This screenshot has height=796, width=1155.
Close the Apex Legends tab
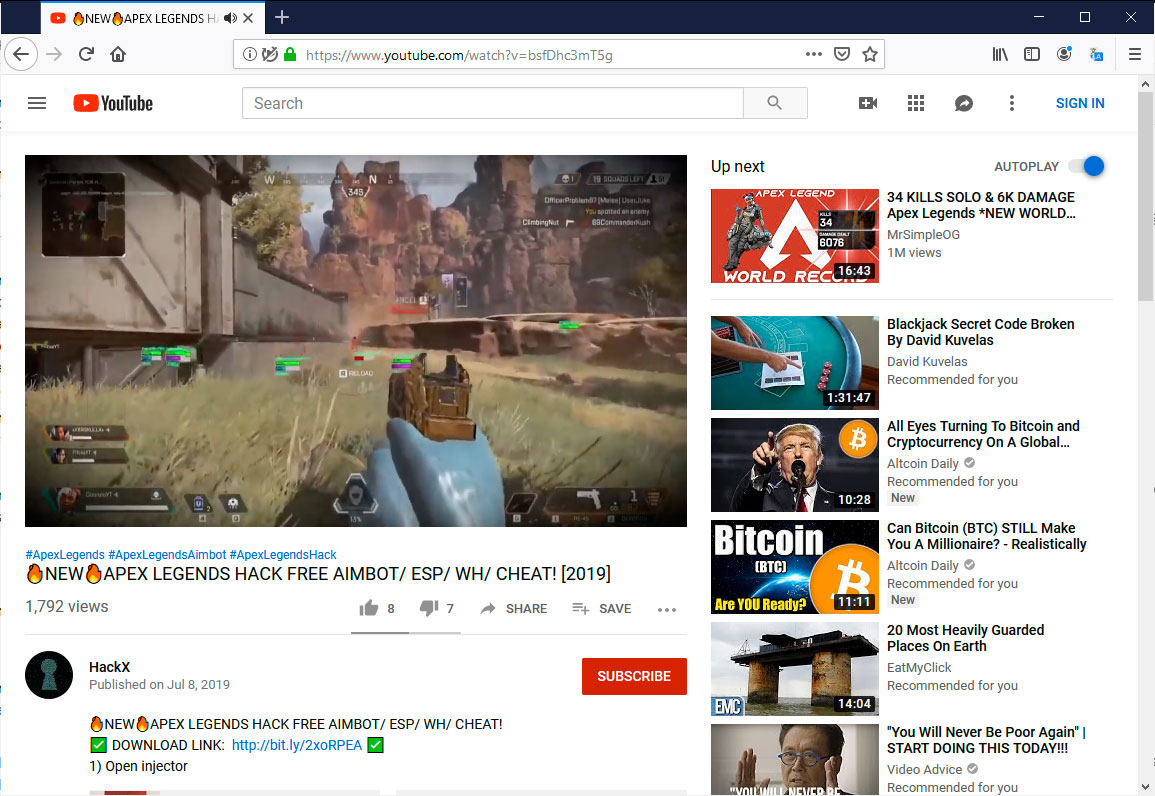pyautogui.click(x=249, y=18)
